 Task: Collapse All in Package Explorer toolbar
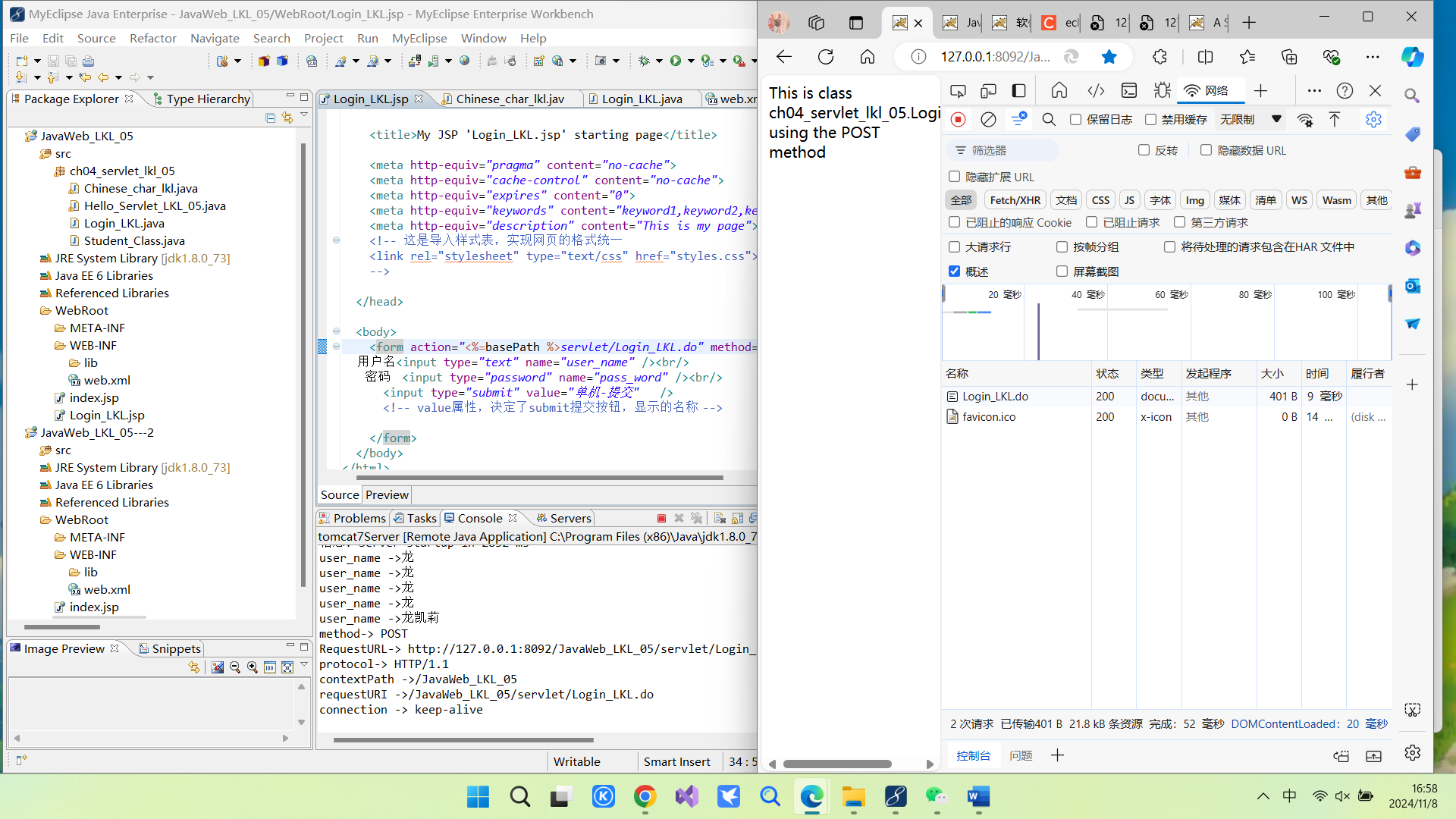click(x=270, y=118)
